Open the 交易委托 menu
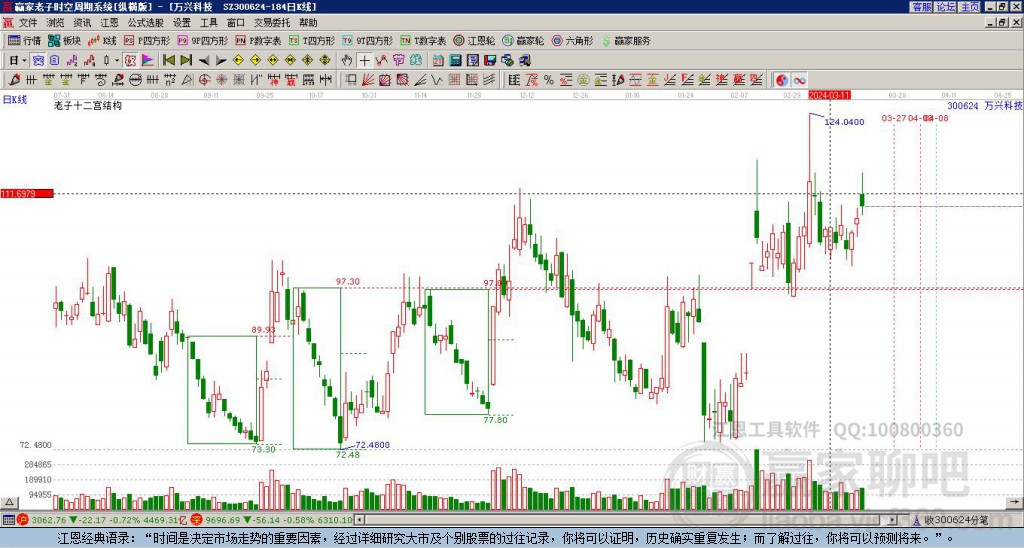This screenshot has height=548, width=1024. pos(272,23)
